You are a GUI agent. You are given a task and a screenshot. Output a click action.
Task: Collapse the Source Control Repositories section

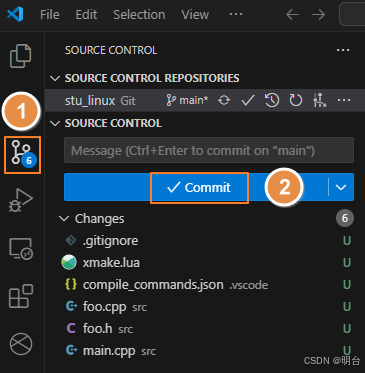(x=55, y=78)
